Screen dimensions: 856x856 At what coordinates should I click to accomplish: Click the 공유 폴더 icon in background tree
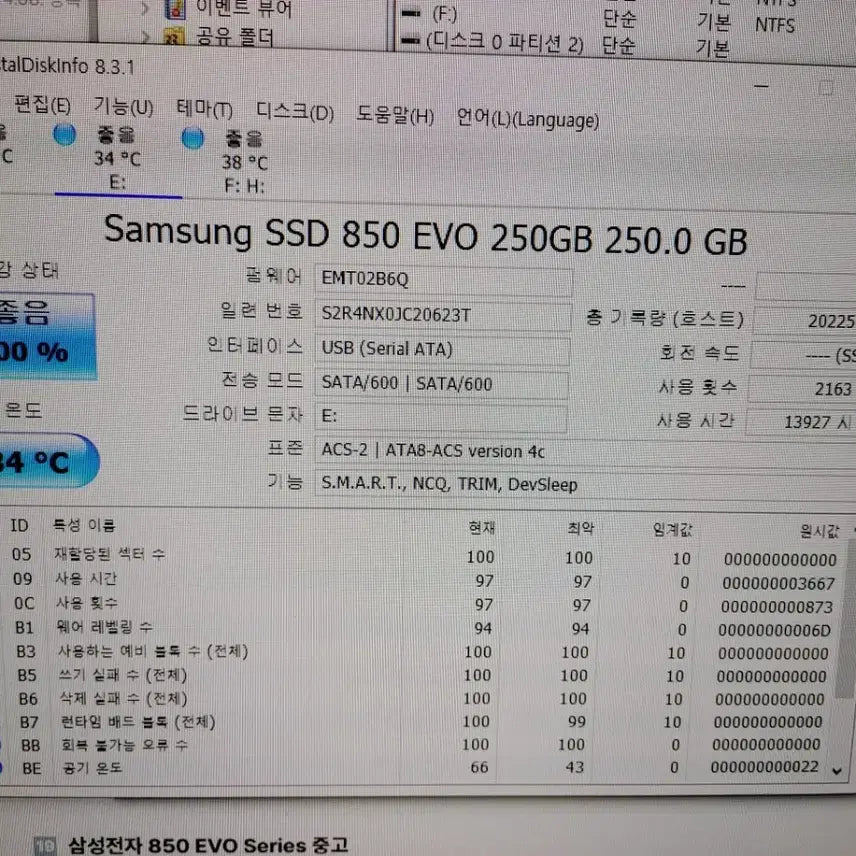pos(173,37)
